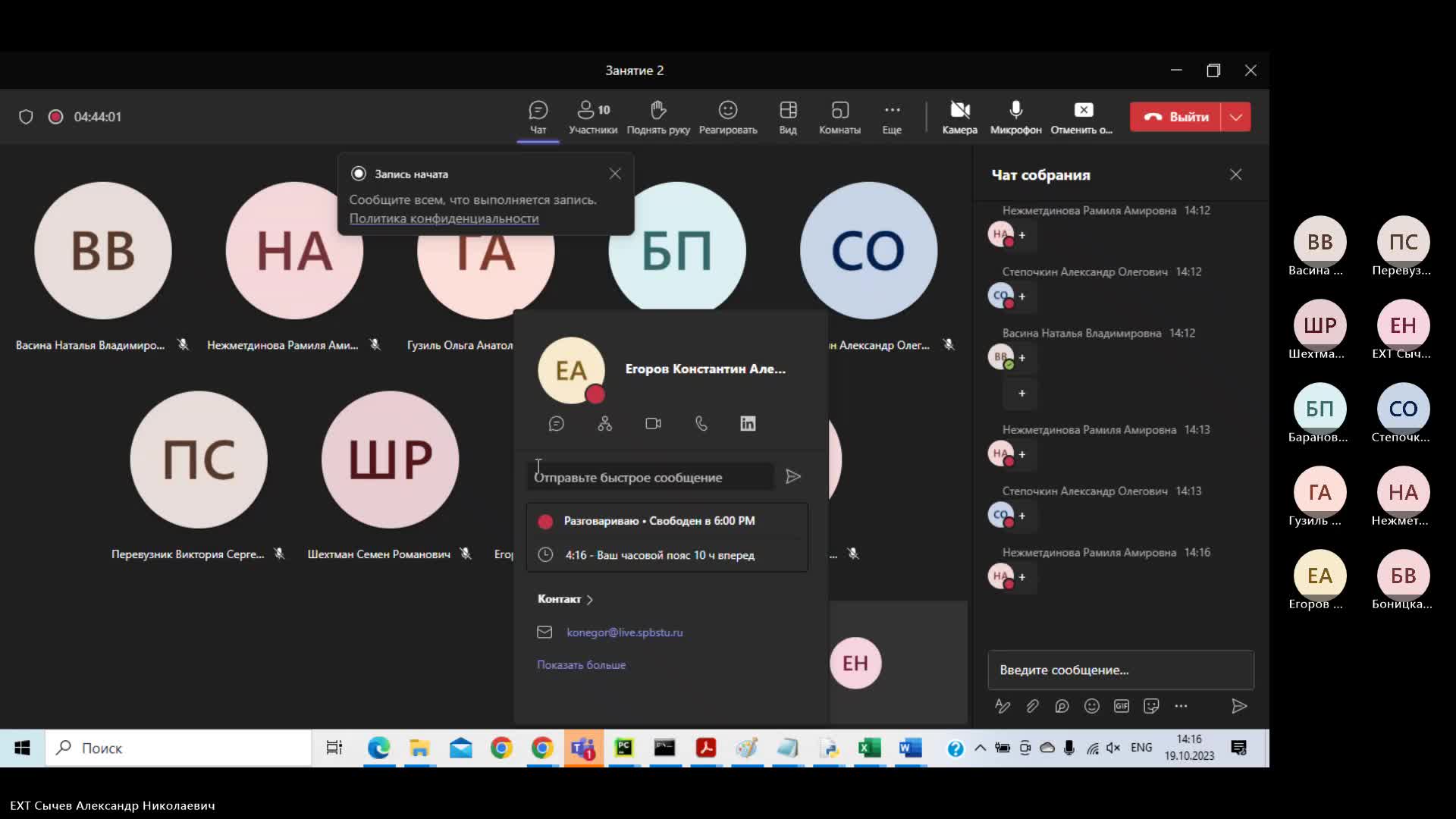Open Excel from the taskbar
1456x819 pixels.
(869, 748)
